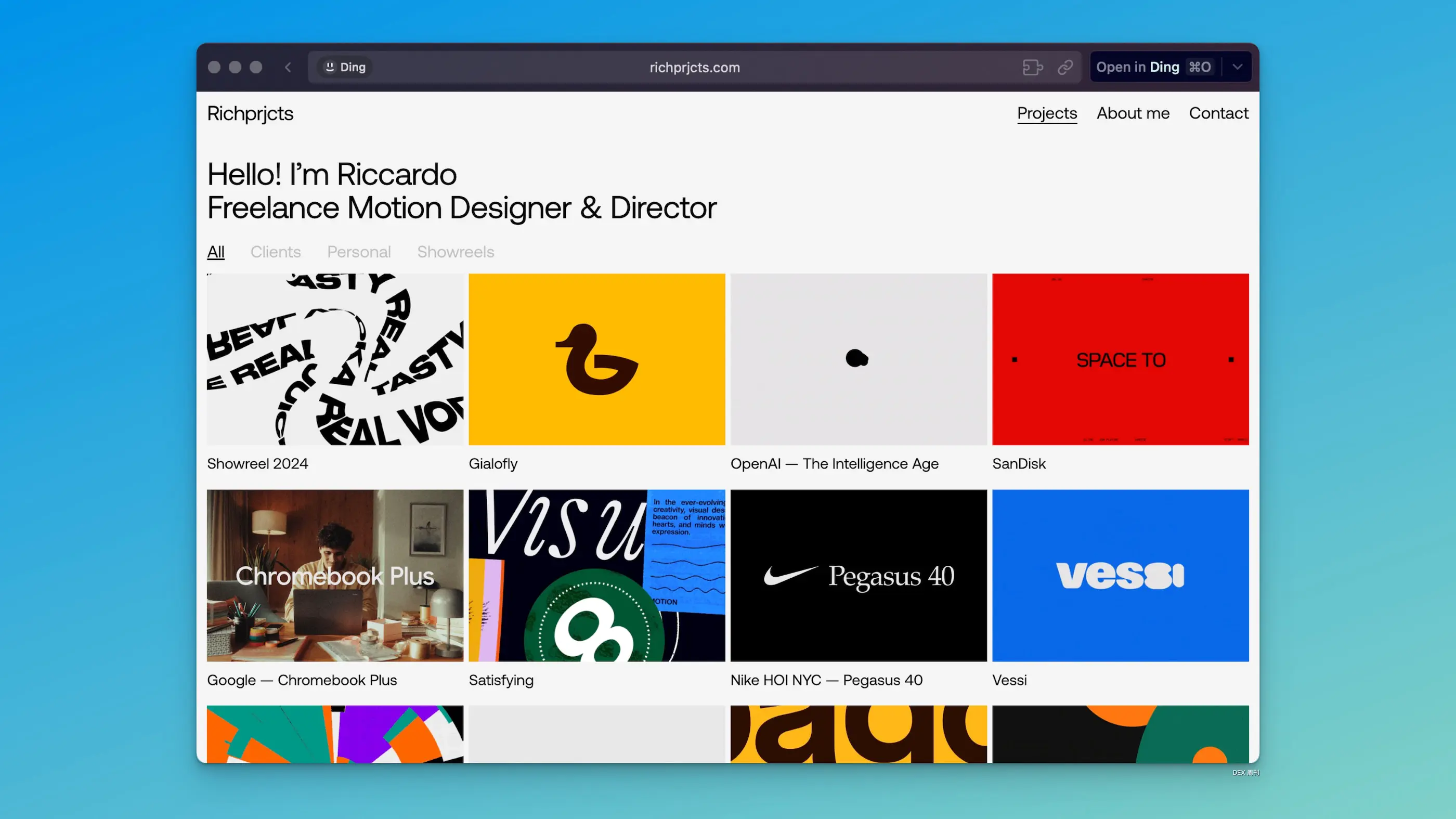Open the OpenAI Intelligence Age thumbnail
Image resolution: width=1456 pixels, height=819 pixels.
point(858,359)
